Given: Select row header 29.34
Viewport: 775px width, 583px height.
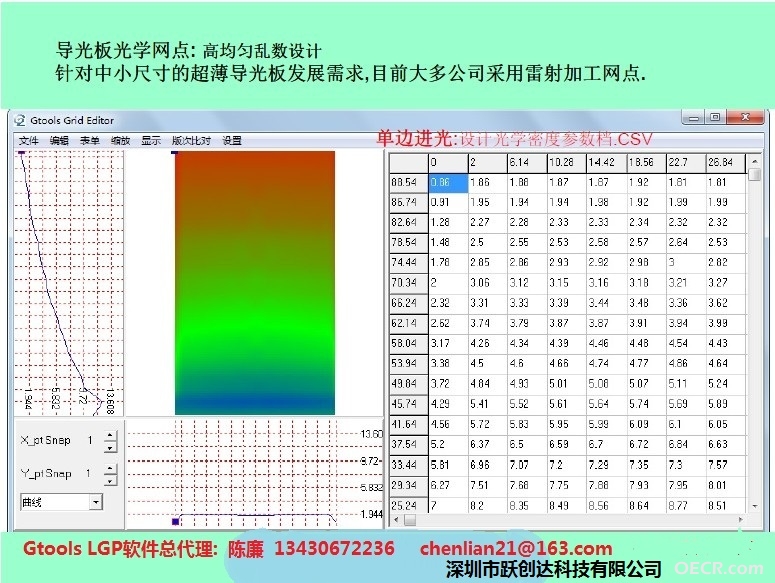Looking at the screenshot, I should point(408,485).
